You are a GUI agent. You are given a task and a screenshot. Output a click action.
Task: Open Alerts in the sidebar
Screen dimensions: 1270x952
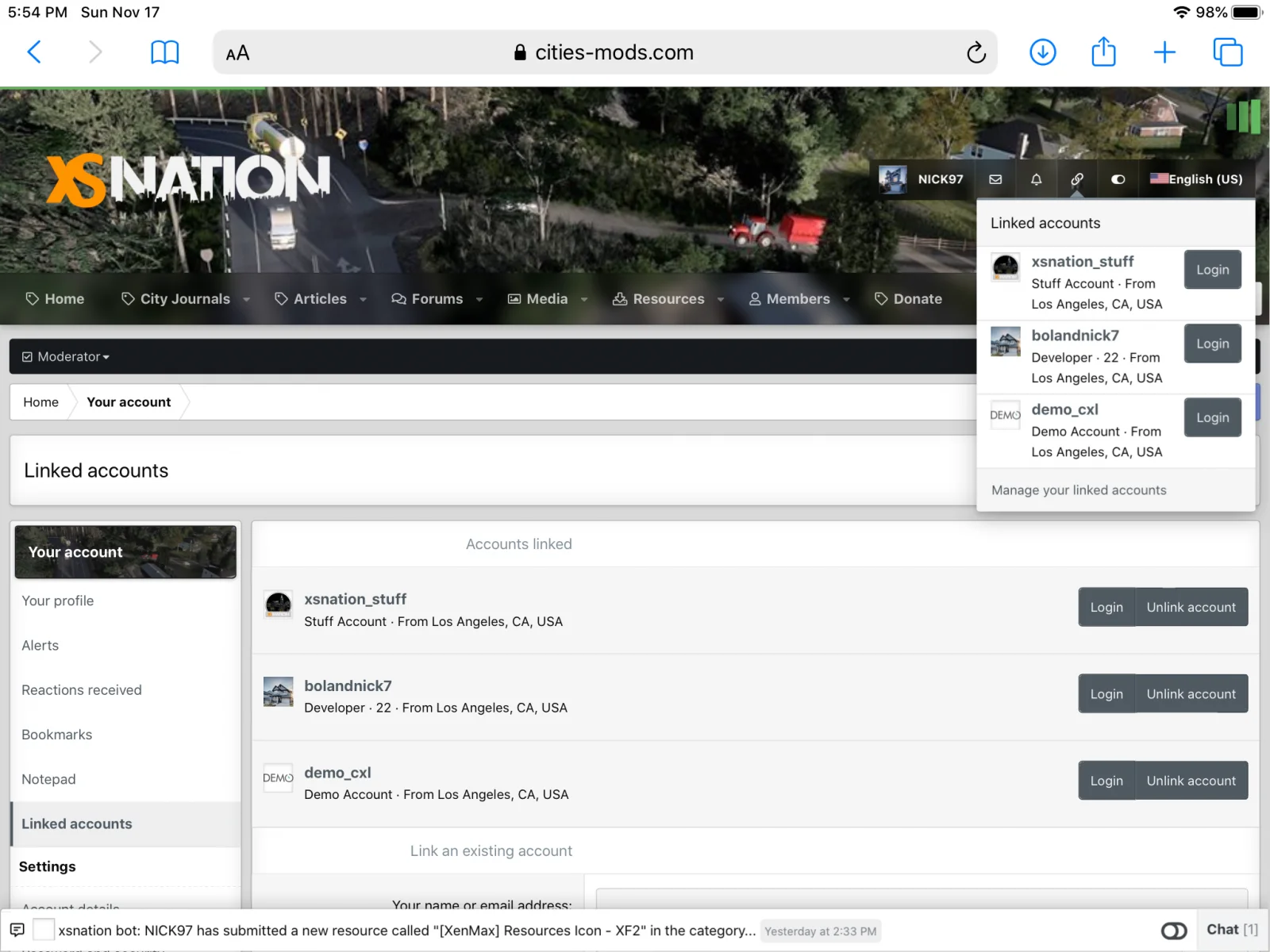[125, 646]
